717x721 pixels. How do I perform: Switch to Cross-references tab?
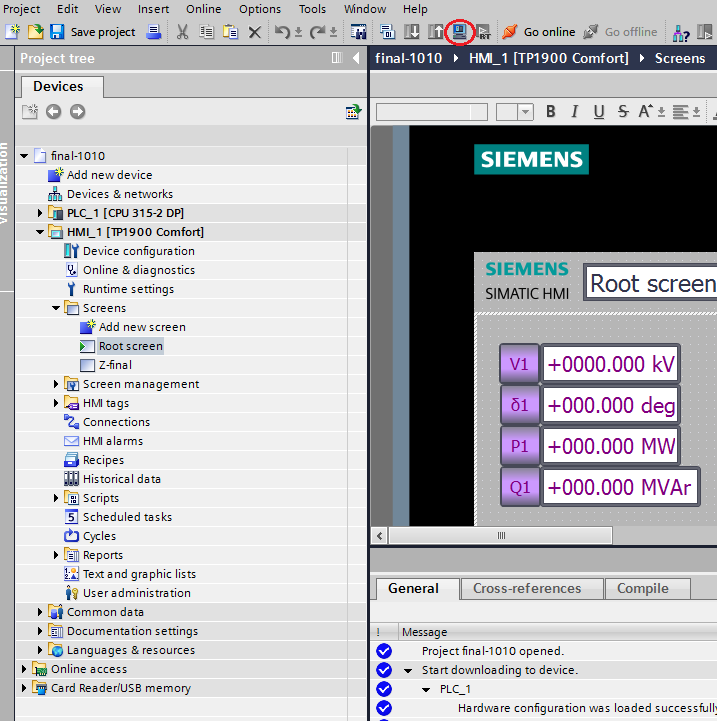[x=531, y=589]
